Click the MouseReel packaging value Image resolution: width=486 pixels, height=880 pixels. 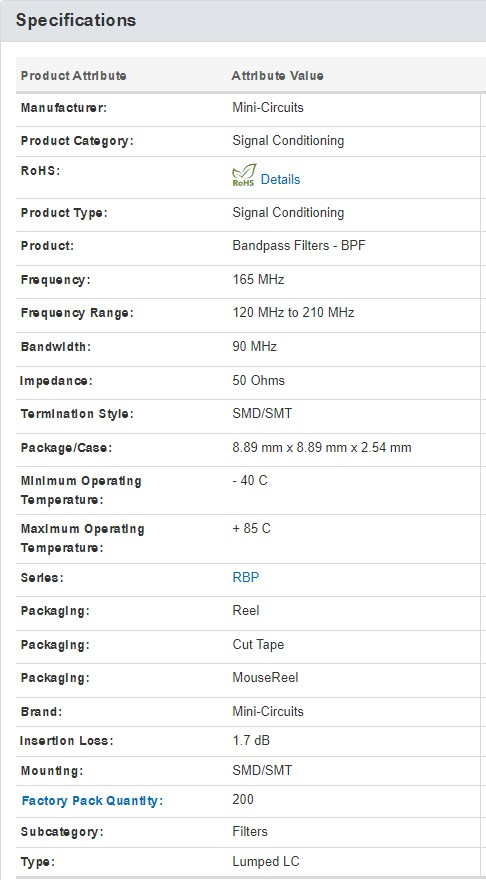[x=265, y=678]
